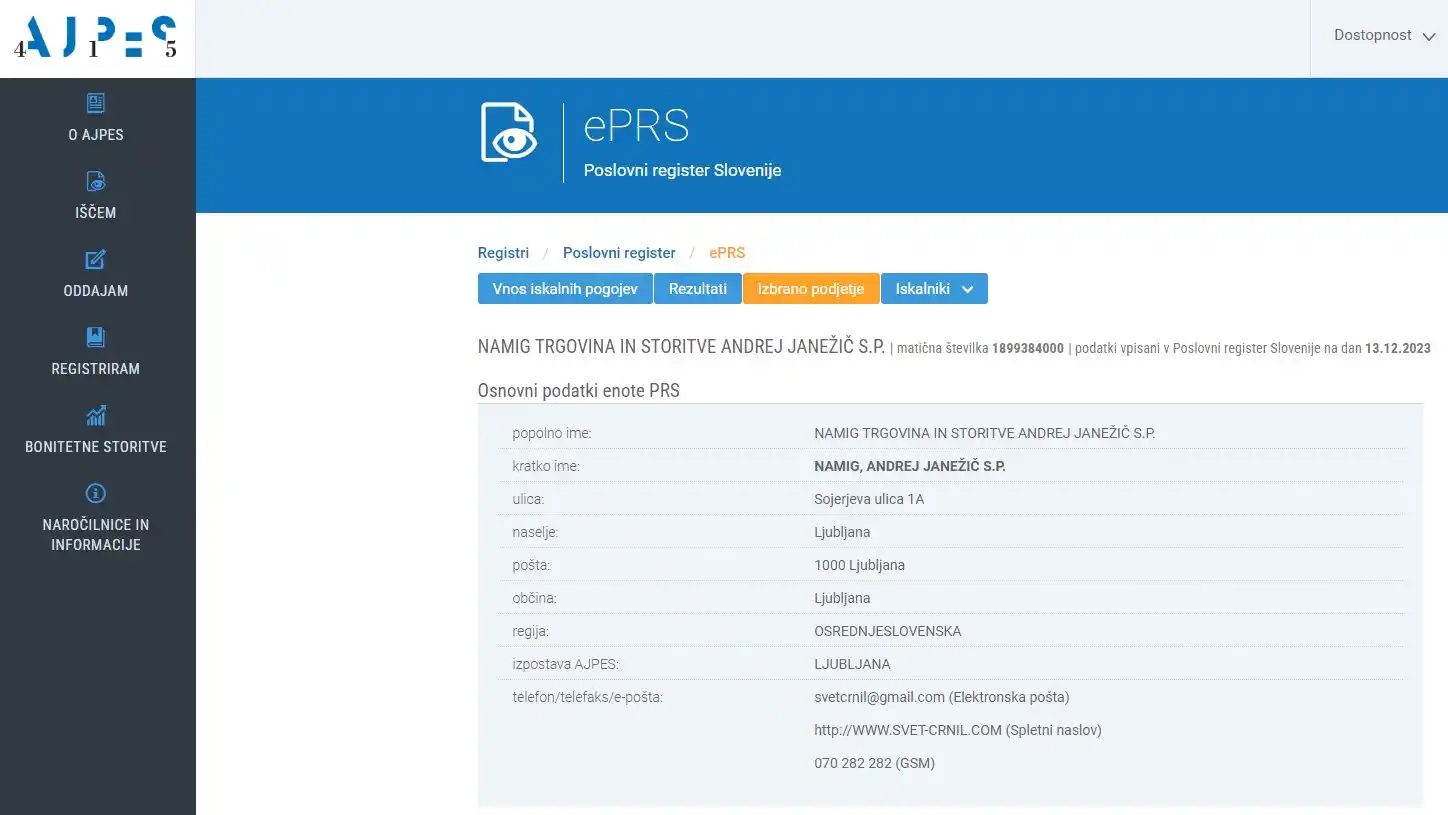1448x815 pixels.
Task: Select the Izbrano podjetje tab
Action: click(811, 288)
